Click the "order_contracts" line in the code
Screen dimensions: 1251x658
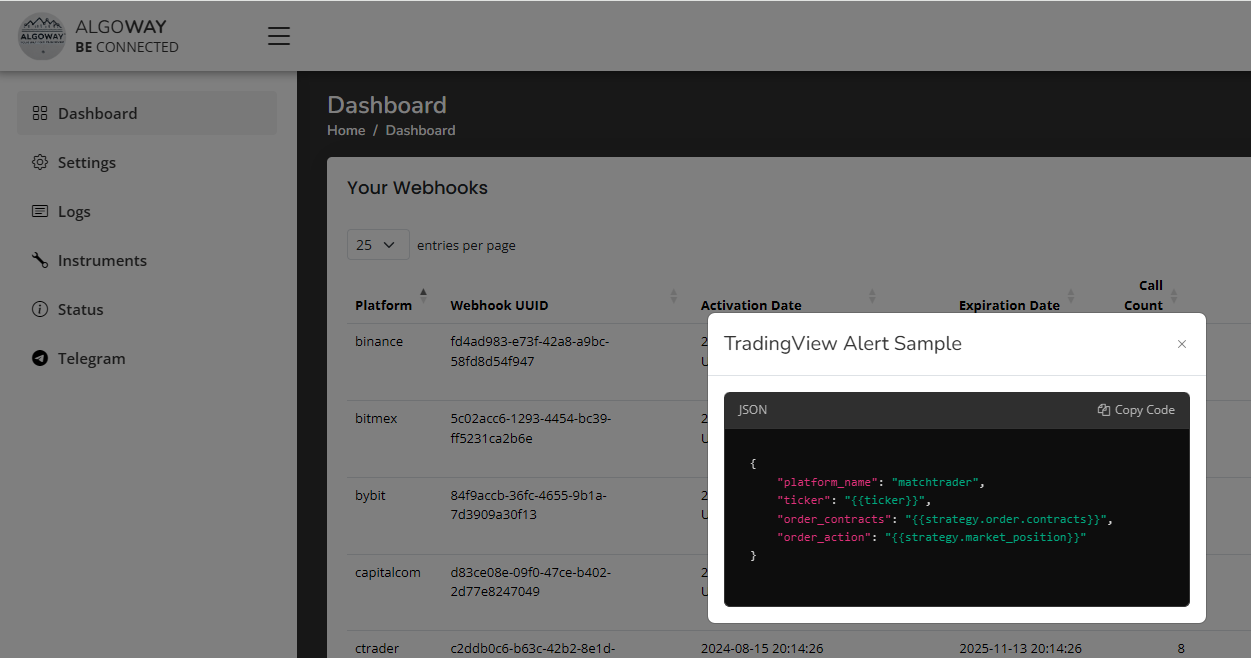(x=945, y=519)
